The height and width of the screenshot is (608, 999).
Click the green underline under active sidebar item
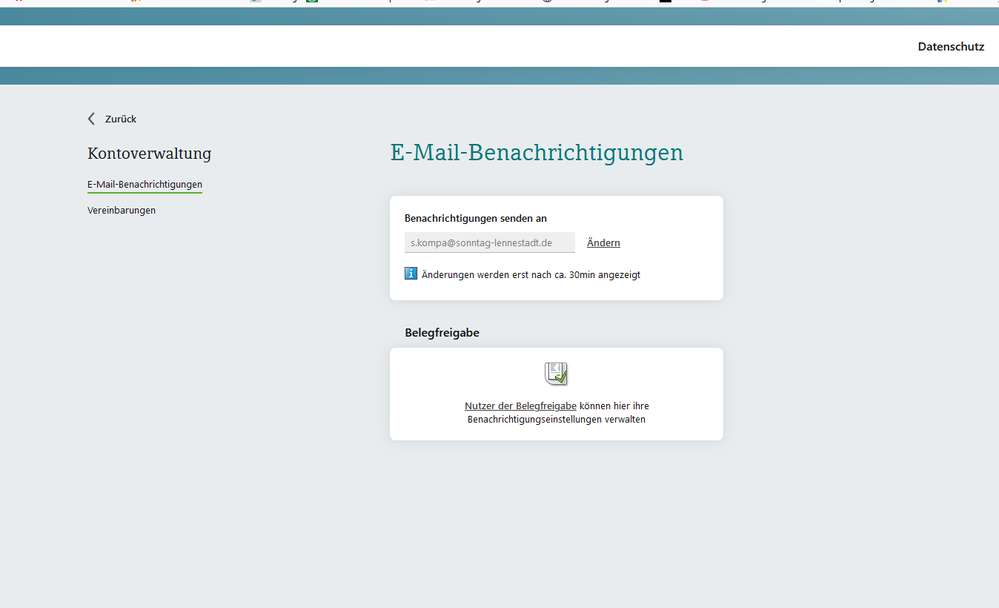point(145,192)
